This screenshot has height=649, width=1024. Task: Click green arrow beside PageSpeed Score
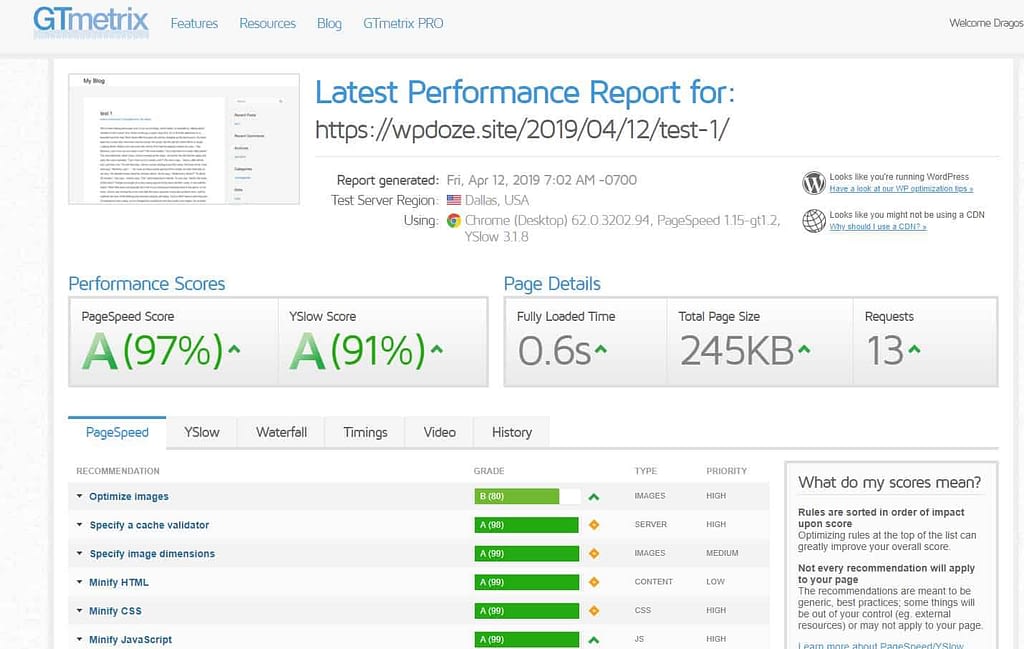tap(234, 349)
